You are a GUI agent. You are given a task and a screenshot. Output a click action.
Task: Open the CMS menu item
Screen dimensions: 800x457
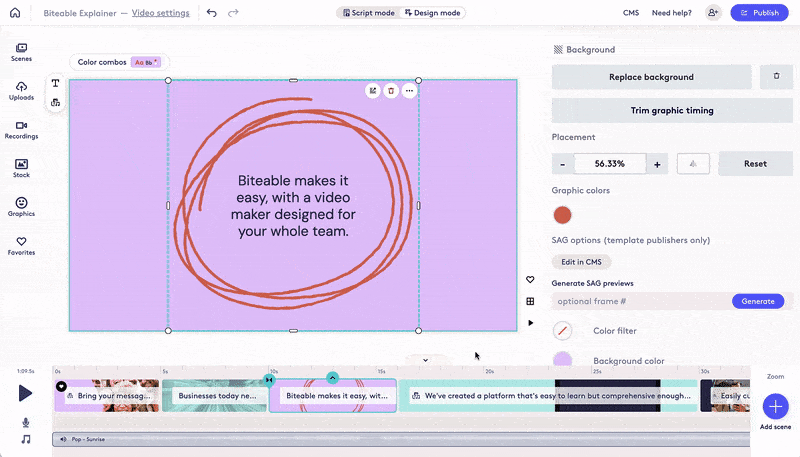click(x=631, y=13)
